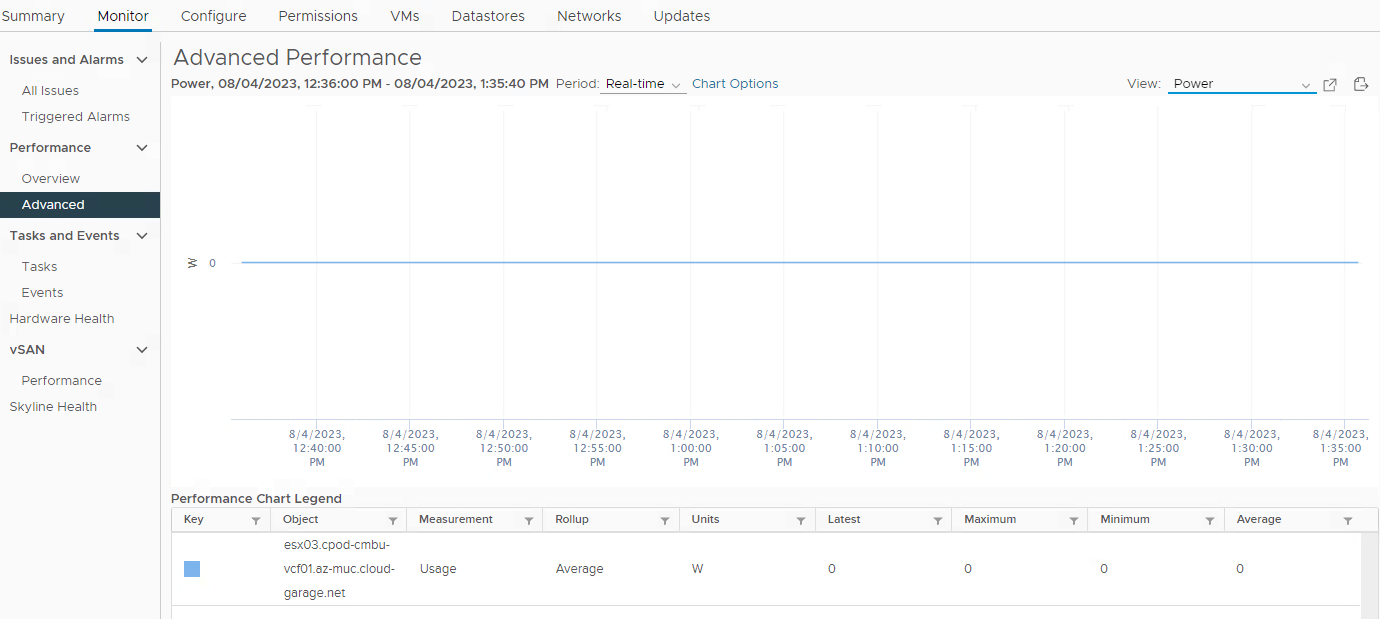This screenshot has height=619, width=1380.
Task: Filter the Object column
Action: coord(393,521)
